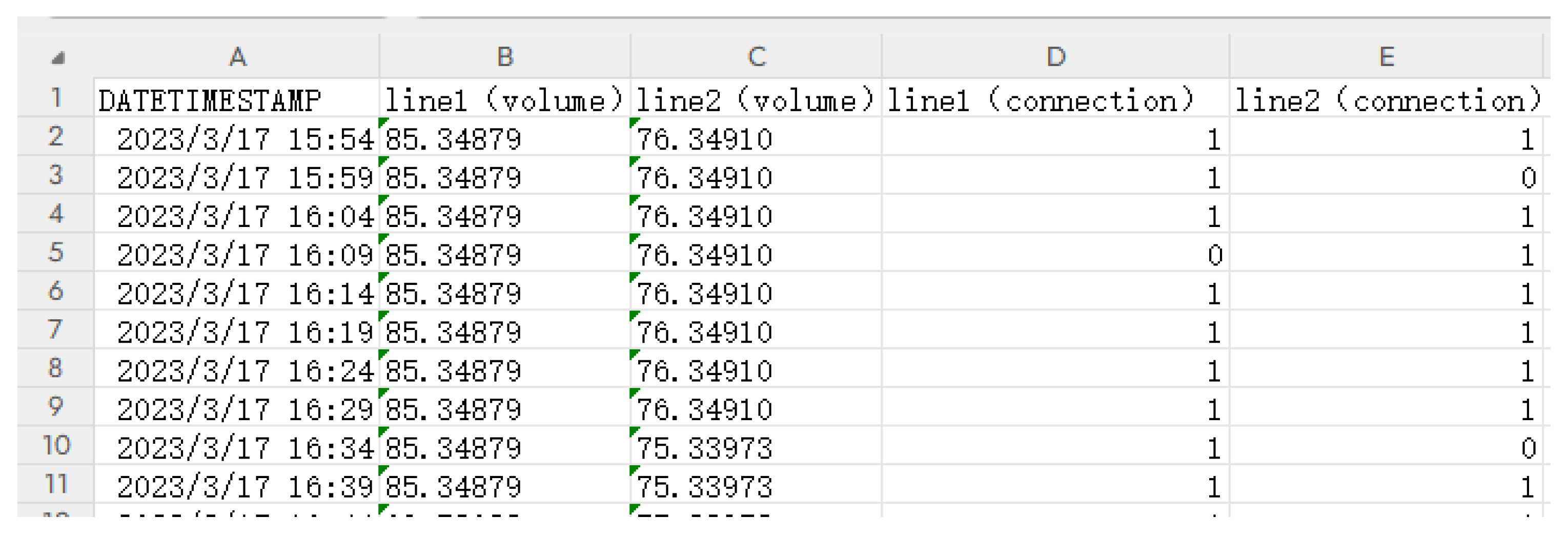This screenshot has width=1568, height=537.
Task: Click the line1 (volume) header cell
Action: pos(504,100)
